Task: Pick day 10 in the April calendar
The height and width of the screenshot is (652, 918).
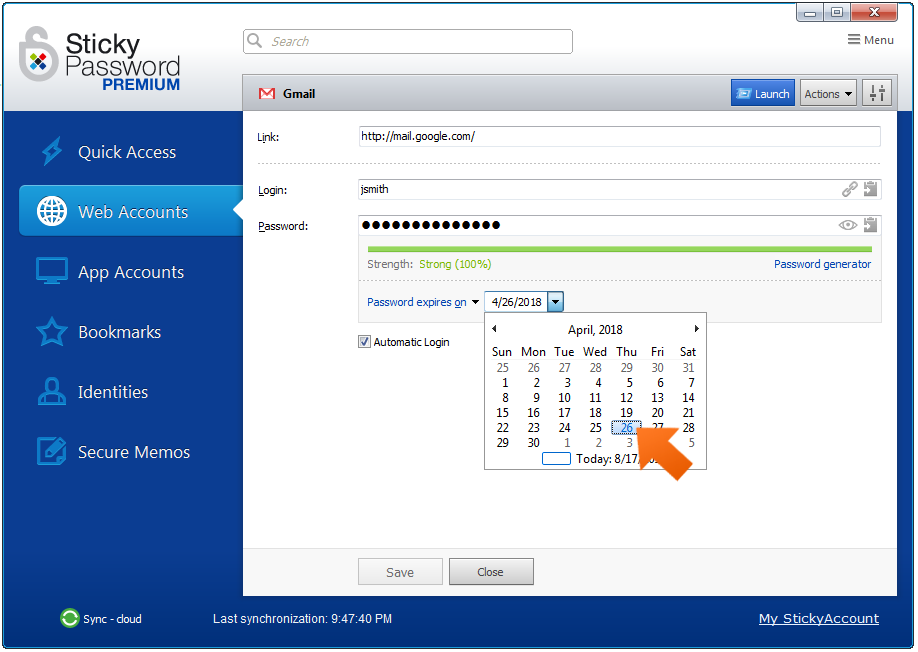Action: tap(564, 398)
